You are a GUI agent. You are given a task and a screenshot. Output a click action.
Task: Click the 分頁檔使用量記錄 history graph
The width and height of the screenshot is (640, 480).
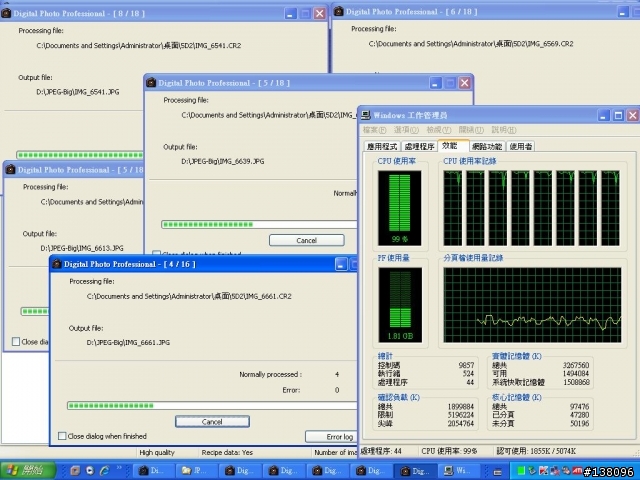[532, 304]
